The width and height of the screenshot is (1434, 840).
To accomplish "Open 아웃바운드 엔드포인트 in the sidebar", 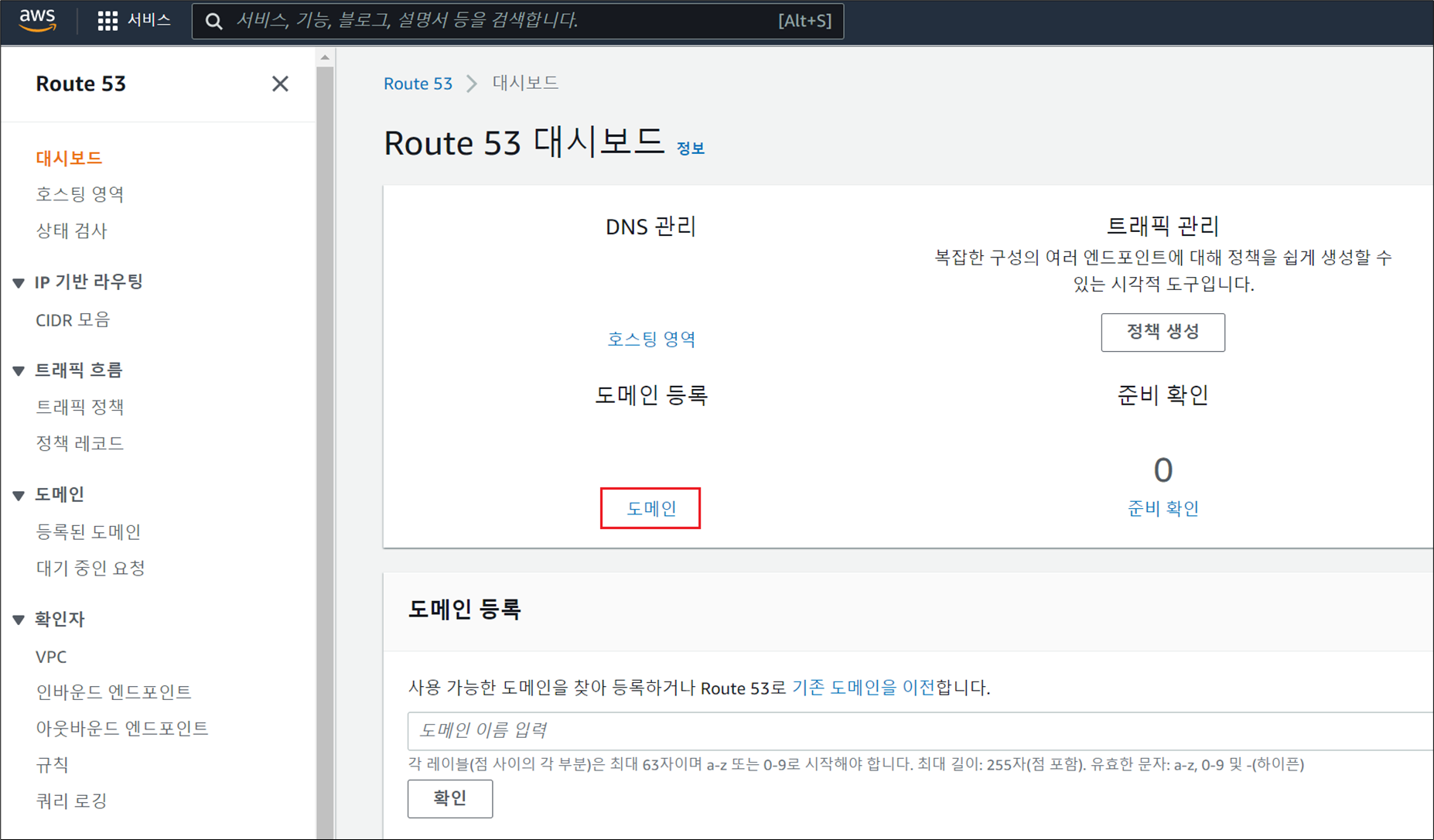I will click(x=122, y=728).
